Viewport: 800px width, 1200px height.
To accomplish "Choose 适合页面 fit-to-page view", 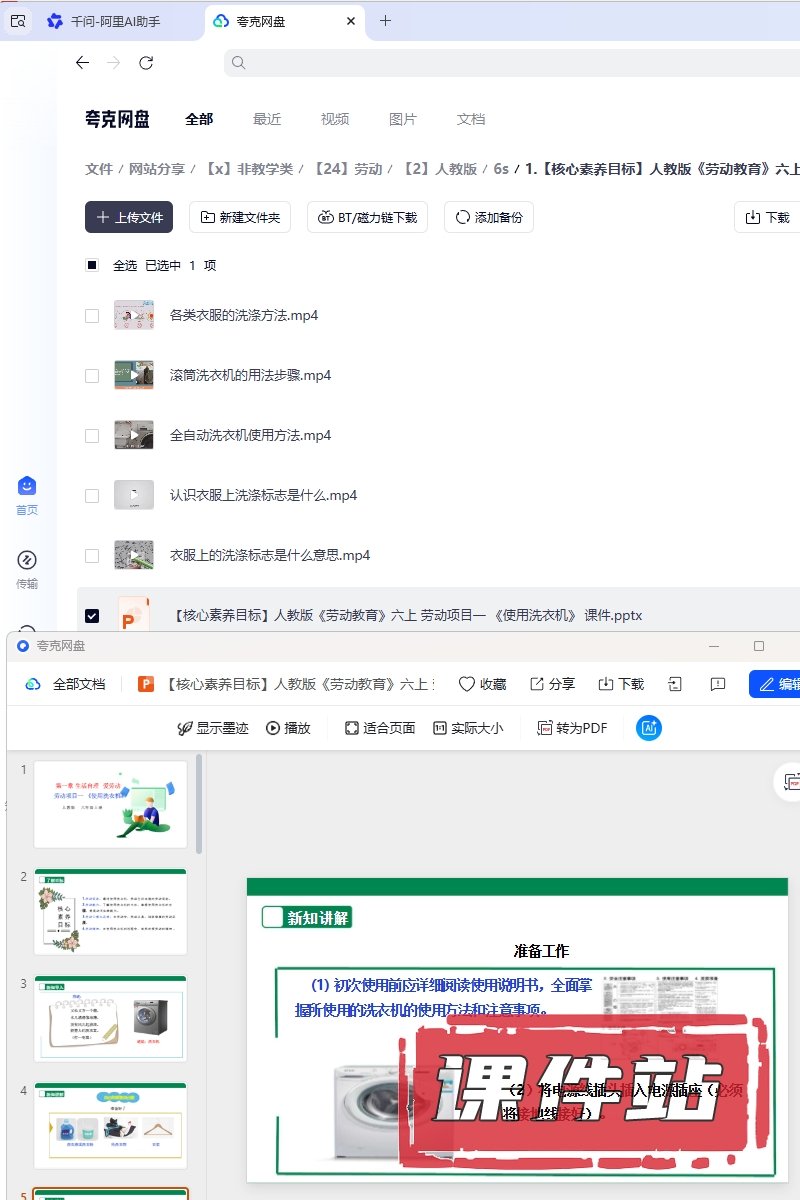I will 379,728.
